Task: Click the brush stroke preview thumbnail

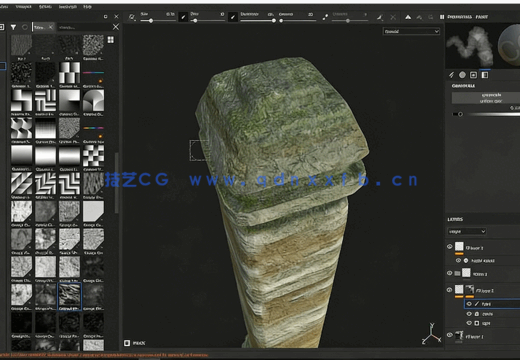Action: point(470,46)
